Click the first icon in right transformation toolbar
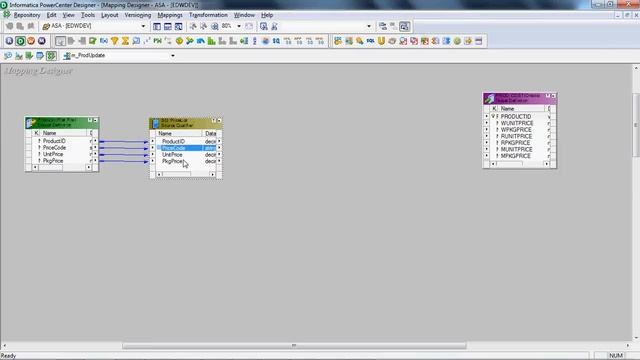640x360 pixels. click(x=338, y=41)
